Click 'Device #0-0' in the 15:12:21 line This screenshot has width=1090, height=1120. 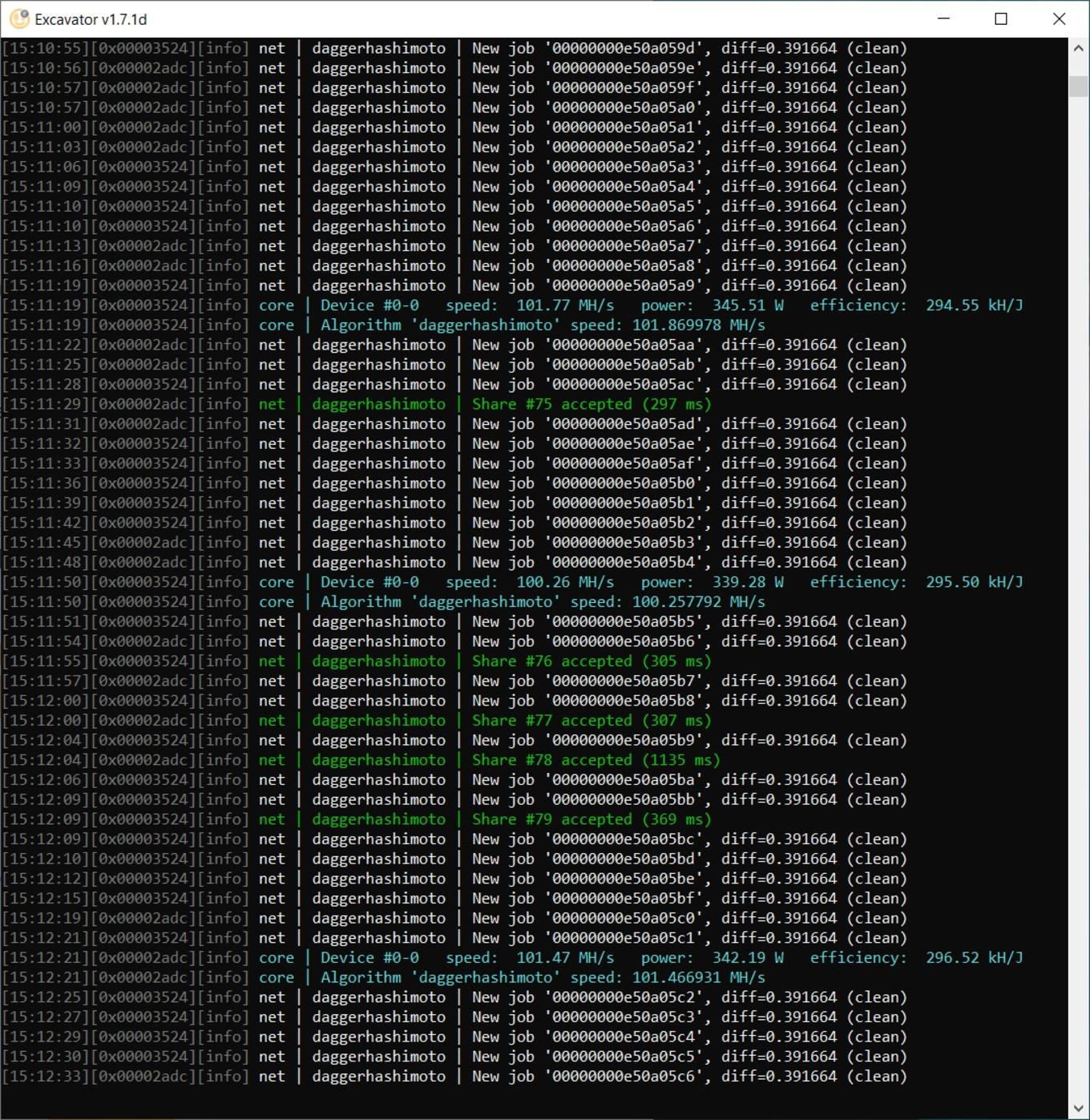[369, 957]
